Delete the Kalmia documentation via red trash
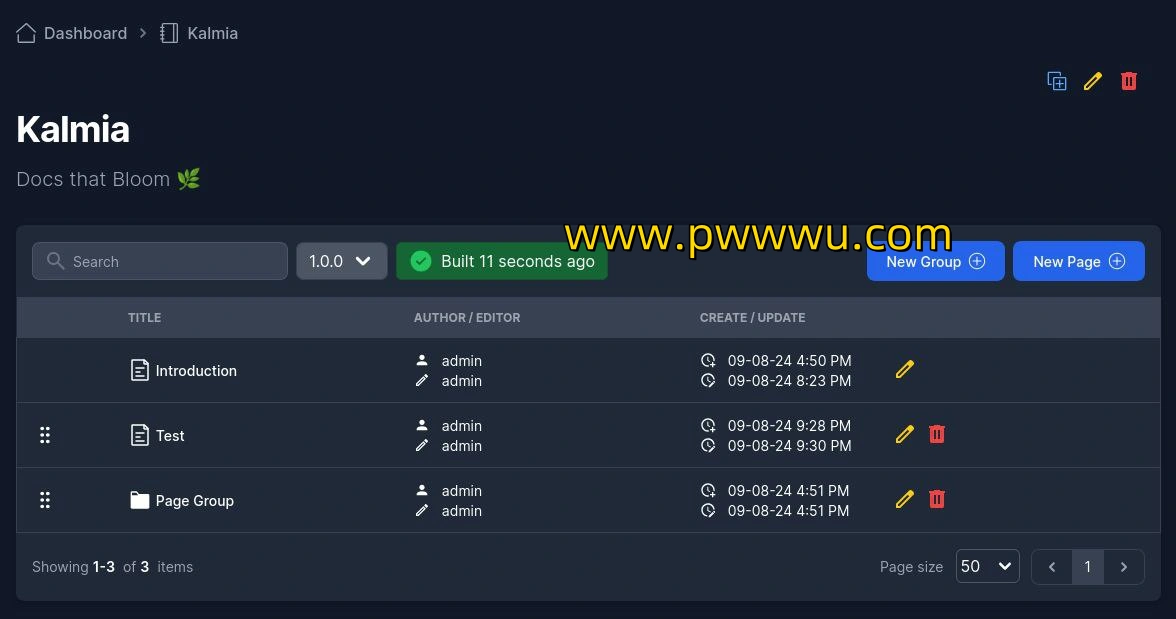Image resolution: width=1176 pixels, height=619 pixels. coord(1129,81)
